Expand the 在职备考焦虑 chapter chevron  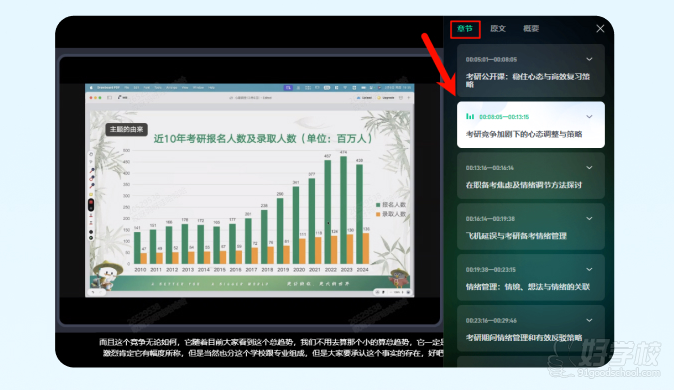click(x=589, y=168)
